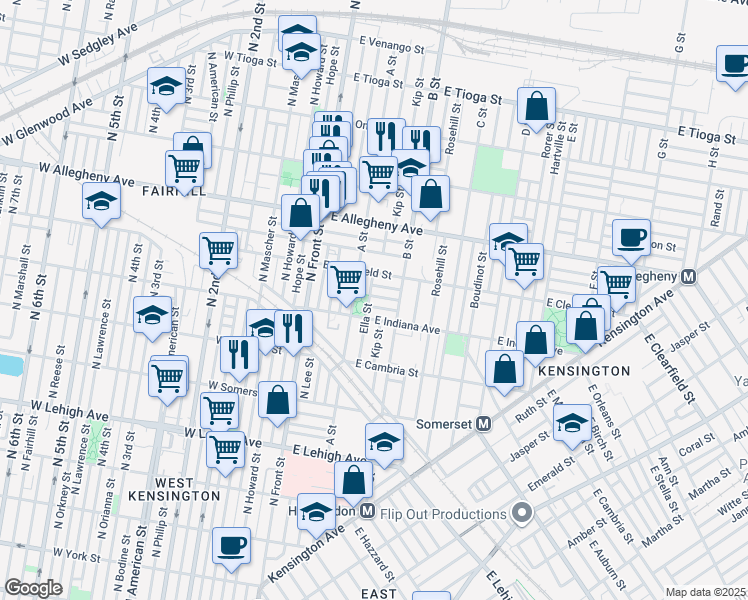Click the shopping cart marker left of Kip St above E Allegheny Ave

click(x=378, y=176)
